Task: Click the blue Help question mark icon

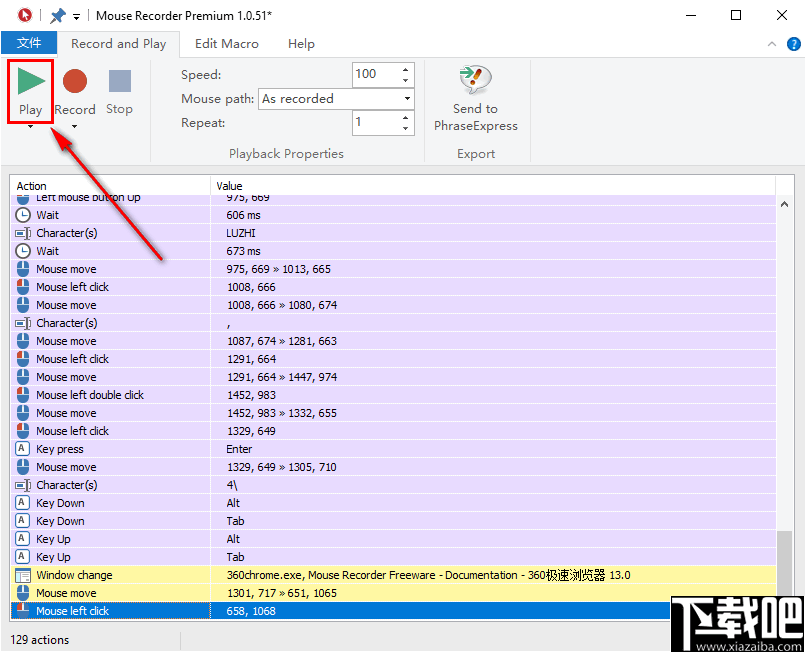Action: click(x=793, y=44)
